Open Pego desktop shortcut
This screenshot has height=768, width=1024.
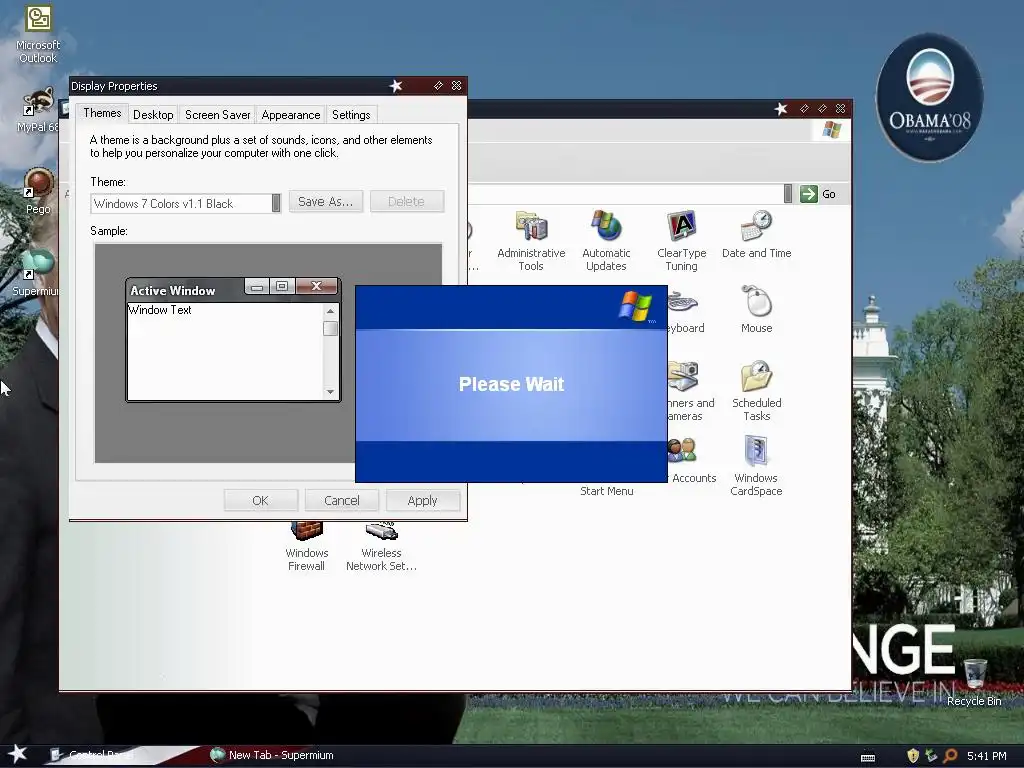click(38, 191)
